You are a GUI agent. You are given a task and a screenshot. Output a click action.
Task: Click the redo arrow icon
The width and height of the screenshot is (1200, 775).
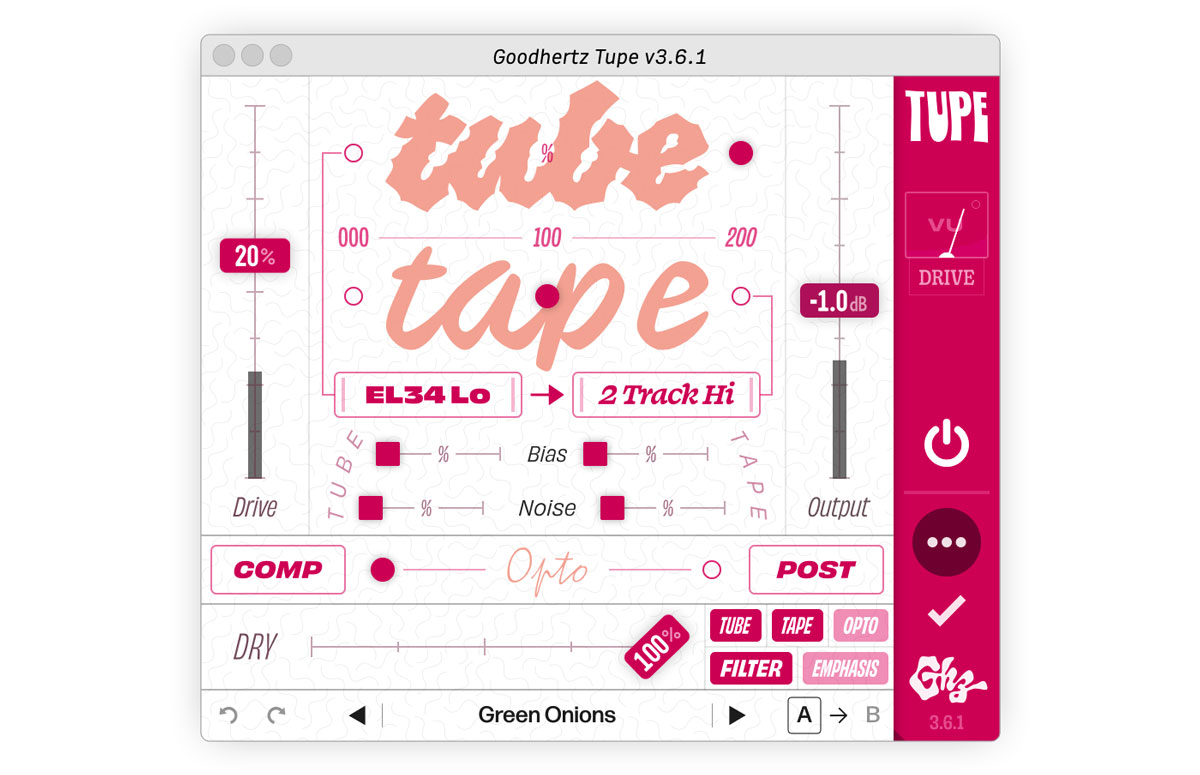(x=277, y=715)
